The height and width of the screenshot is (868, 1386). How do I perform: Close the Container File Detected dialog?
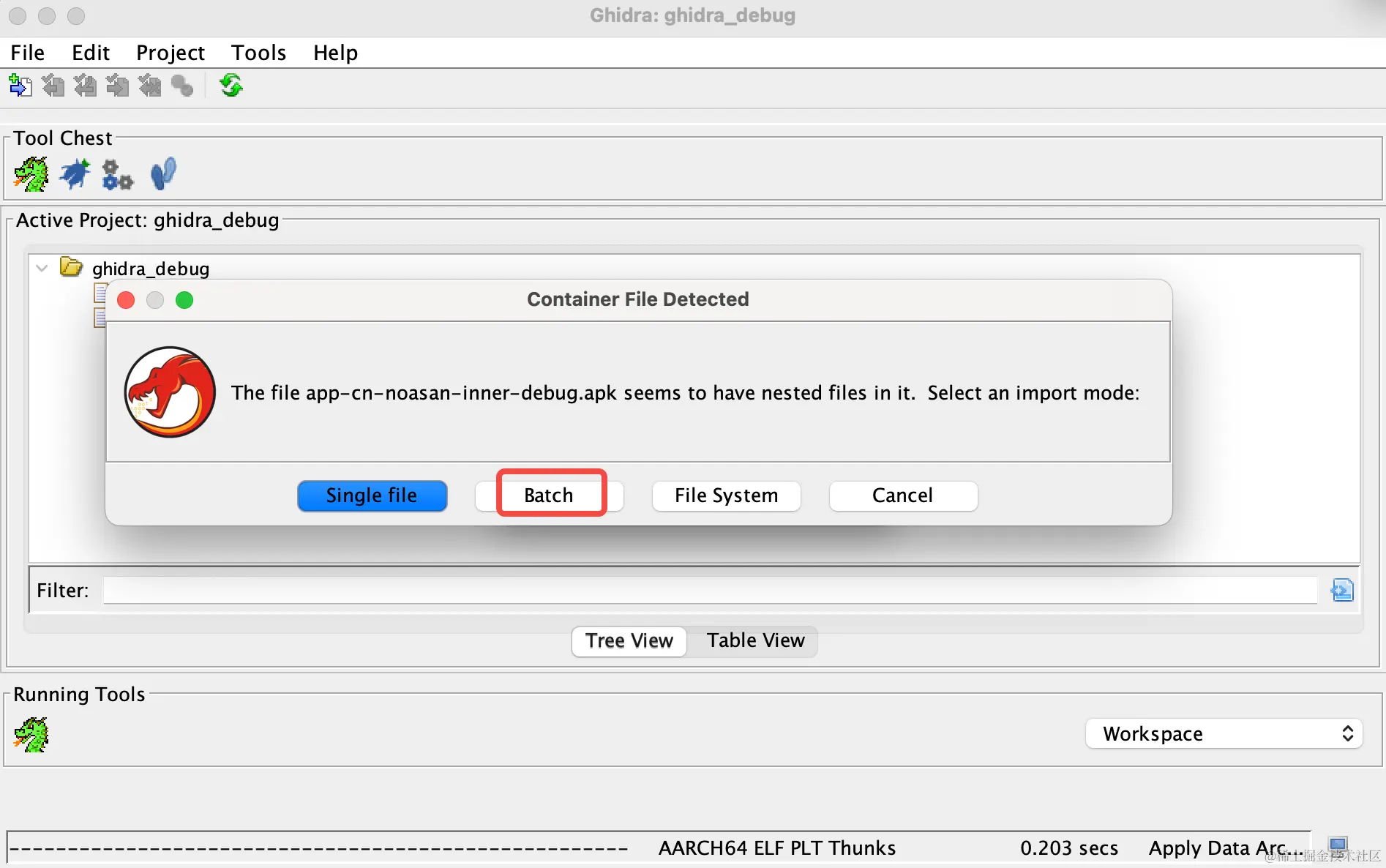point(126,300)
